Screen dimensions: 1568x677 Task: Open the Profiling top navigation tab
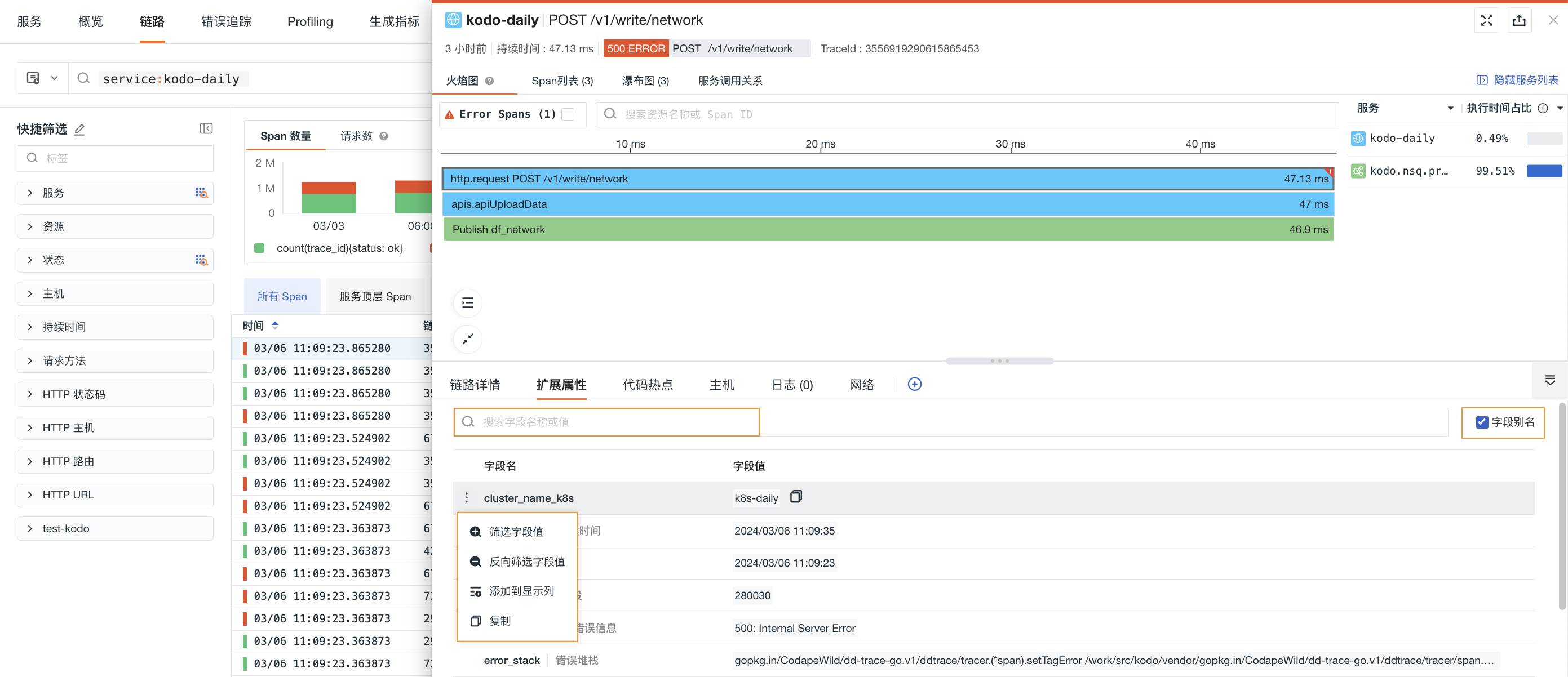310,22
